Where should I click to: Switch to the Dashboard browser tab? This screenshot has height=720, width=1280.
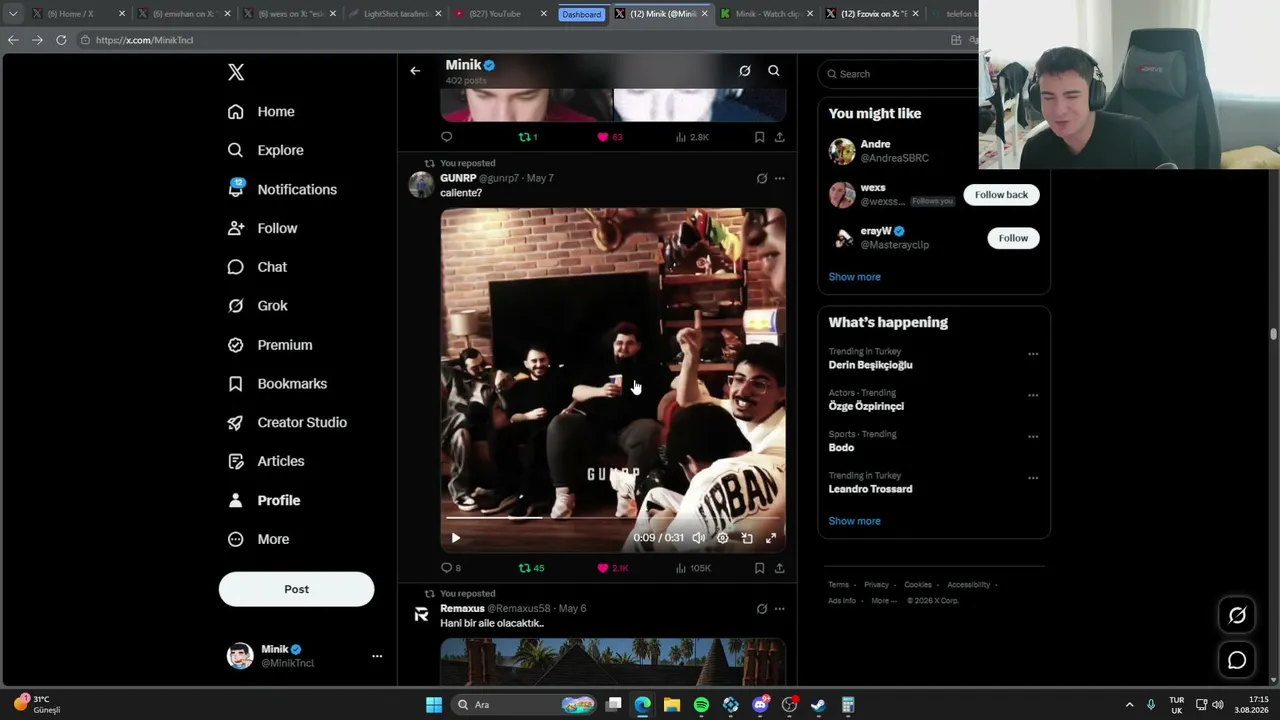(x=581, y=14)
